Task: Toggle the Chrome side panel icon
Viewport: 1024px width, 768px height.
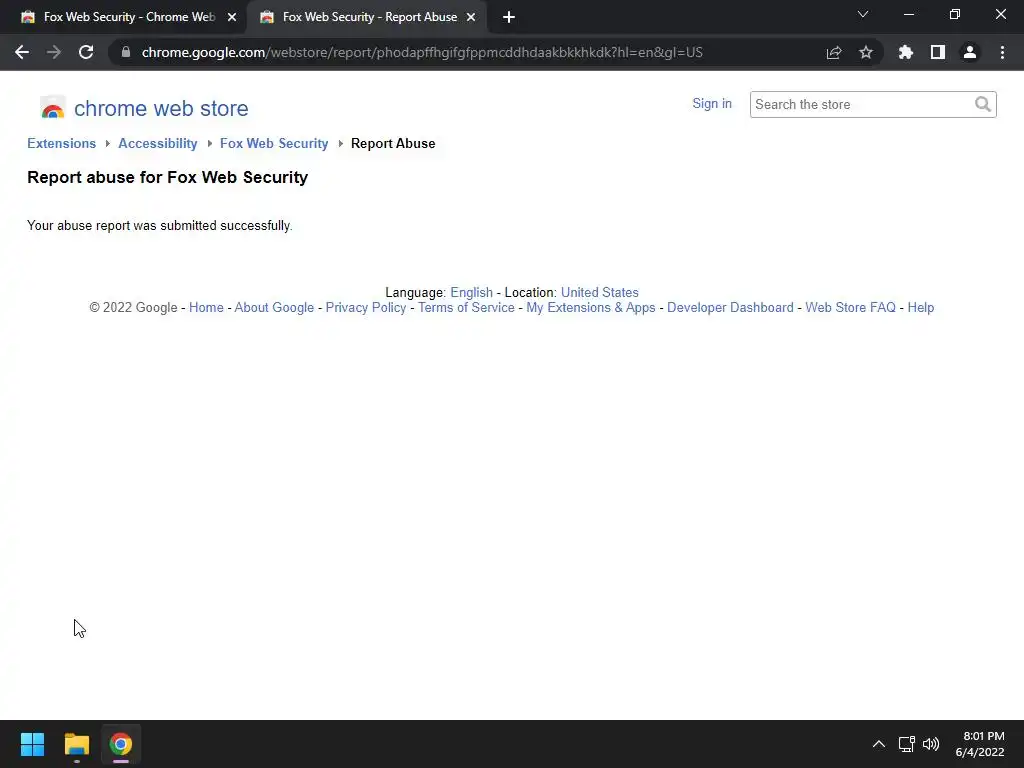Action: point(938,52)
